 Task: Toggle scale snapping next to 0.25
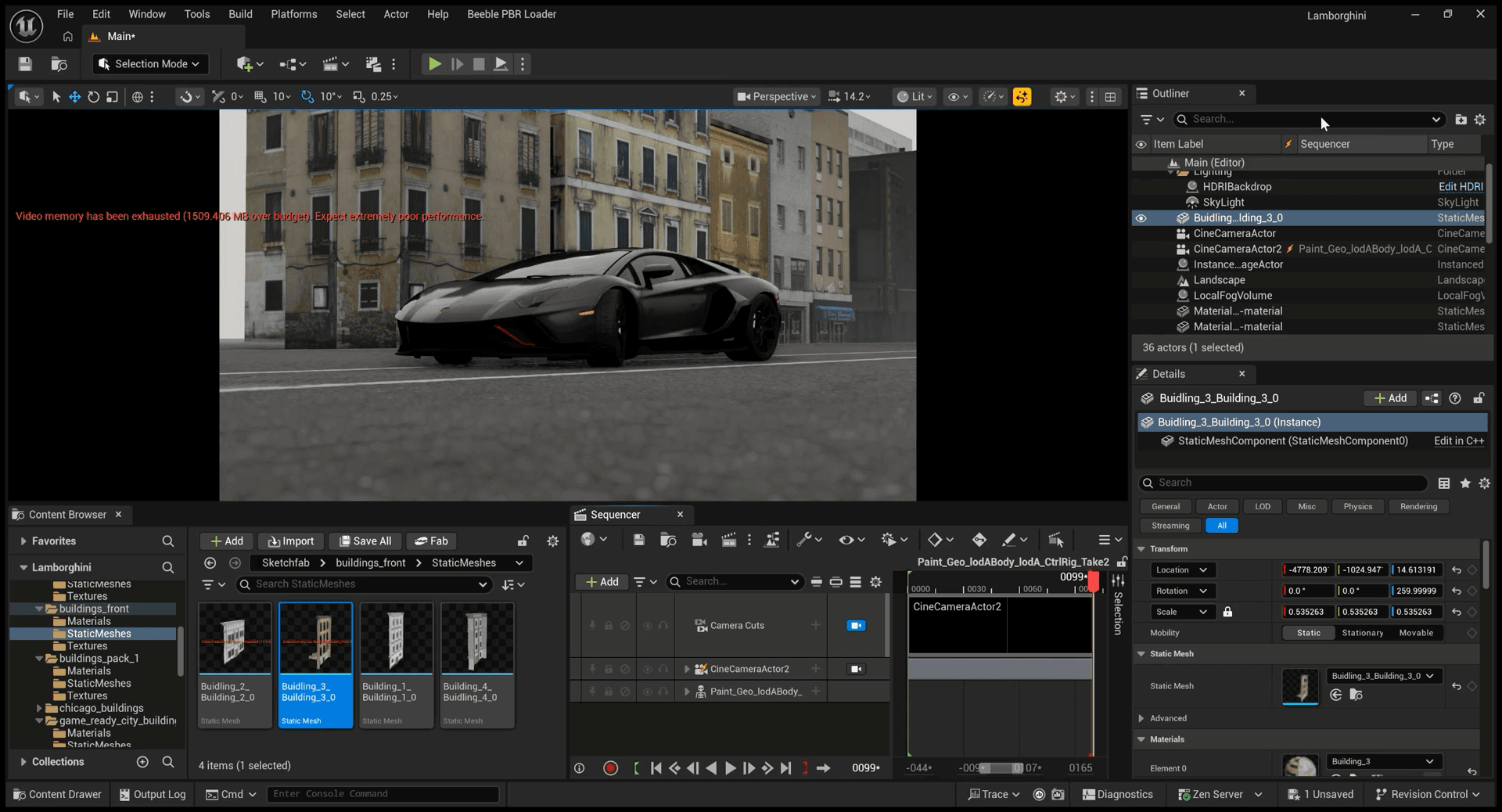pos(359,97)
